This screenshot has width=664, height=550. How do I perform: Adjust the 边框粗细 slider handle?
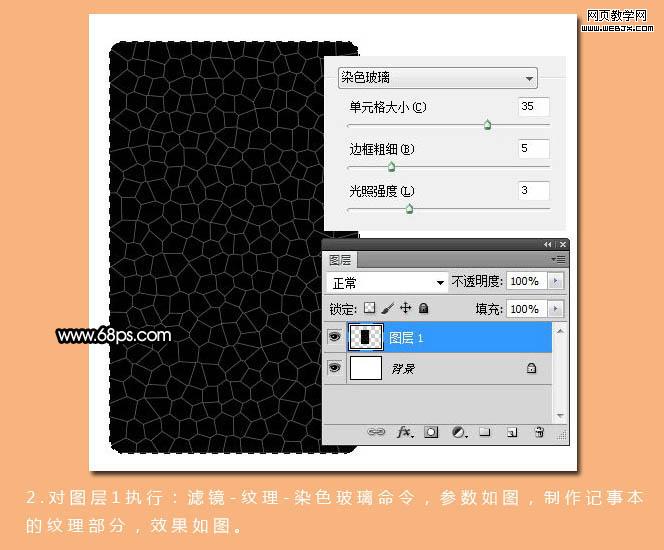[x=392, y=166]
